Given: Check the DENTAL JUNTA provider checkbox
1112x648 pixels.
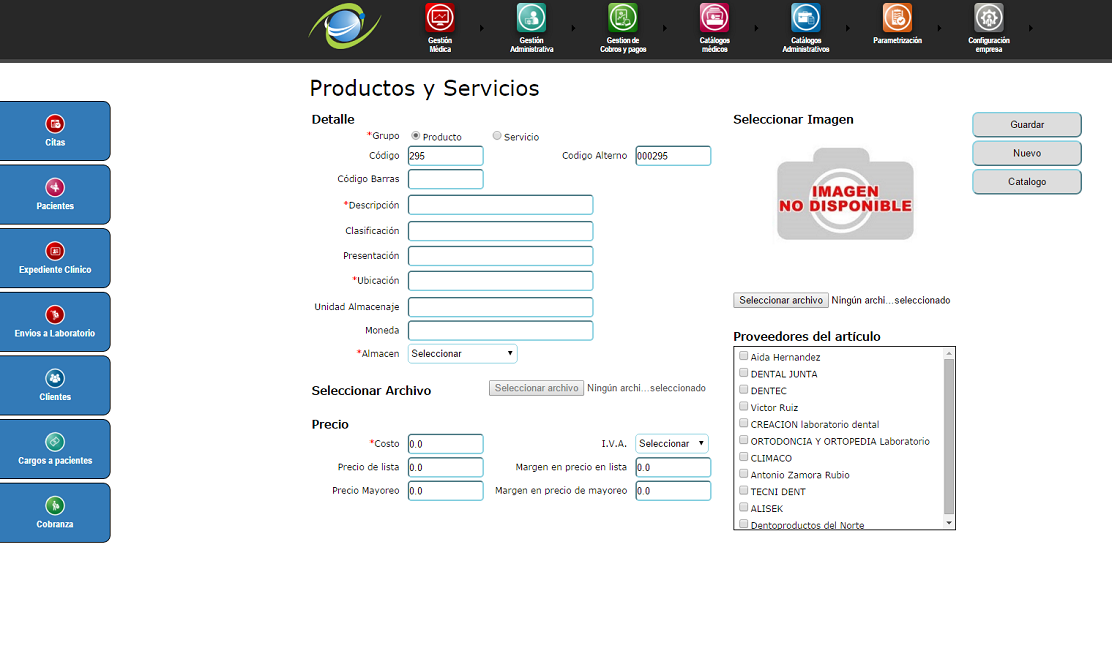Looking at the screenshot, I should (x=743, y=373).
